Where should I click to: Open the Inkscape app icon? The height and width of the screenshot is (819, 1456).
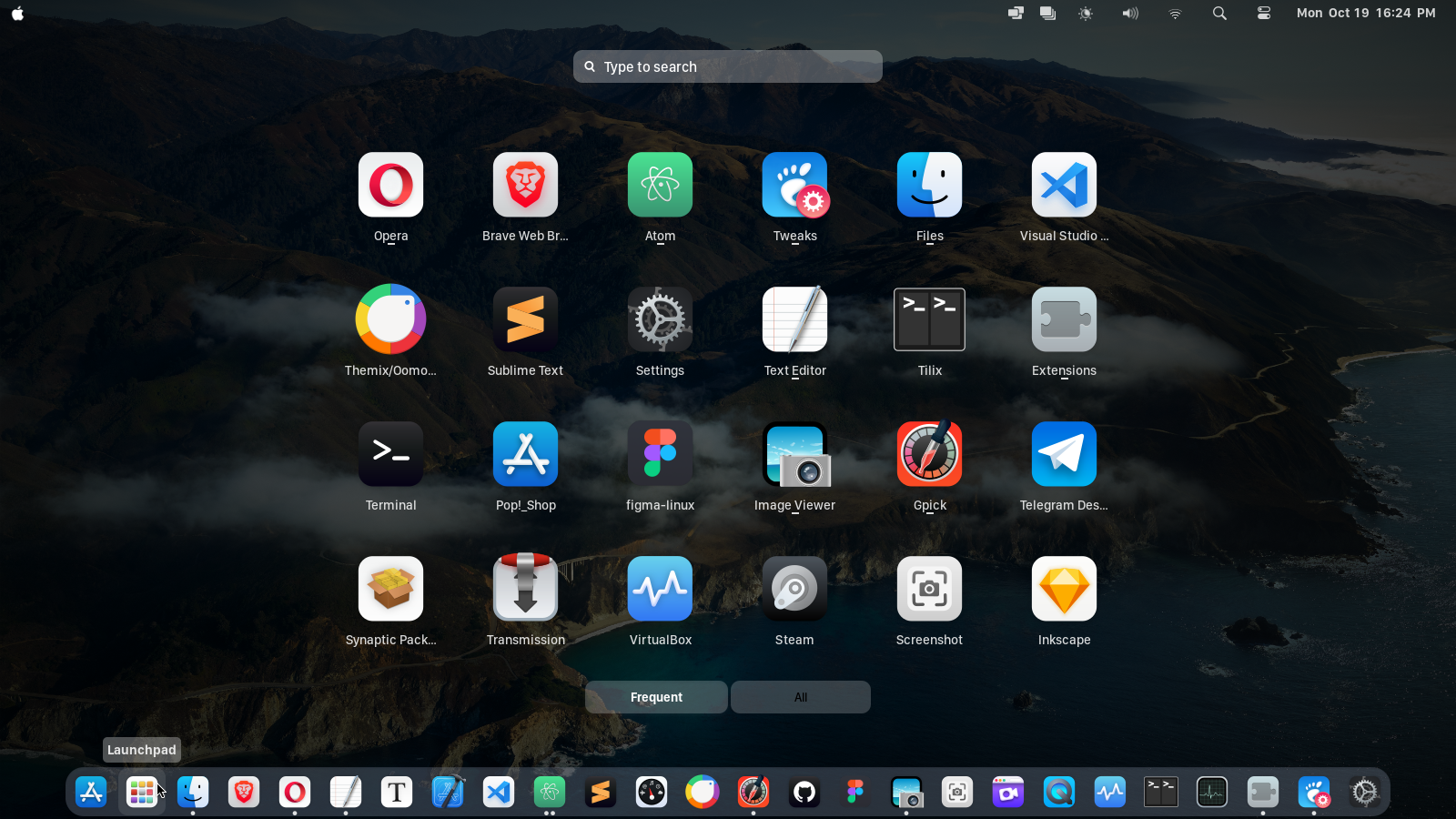pos(1064,589)
